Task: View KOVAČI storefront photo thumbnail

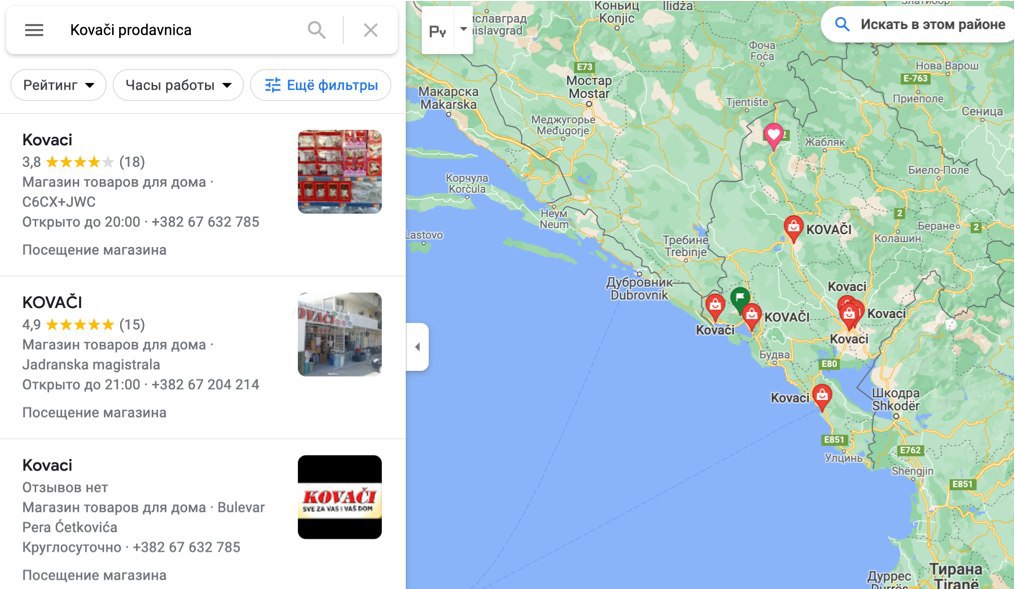Action: tap(340, 334)
